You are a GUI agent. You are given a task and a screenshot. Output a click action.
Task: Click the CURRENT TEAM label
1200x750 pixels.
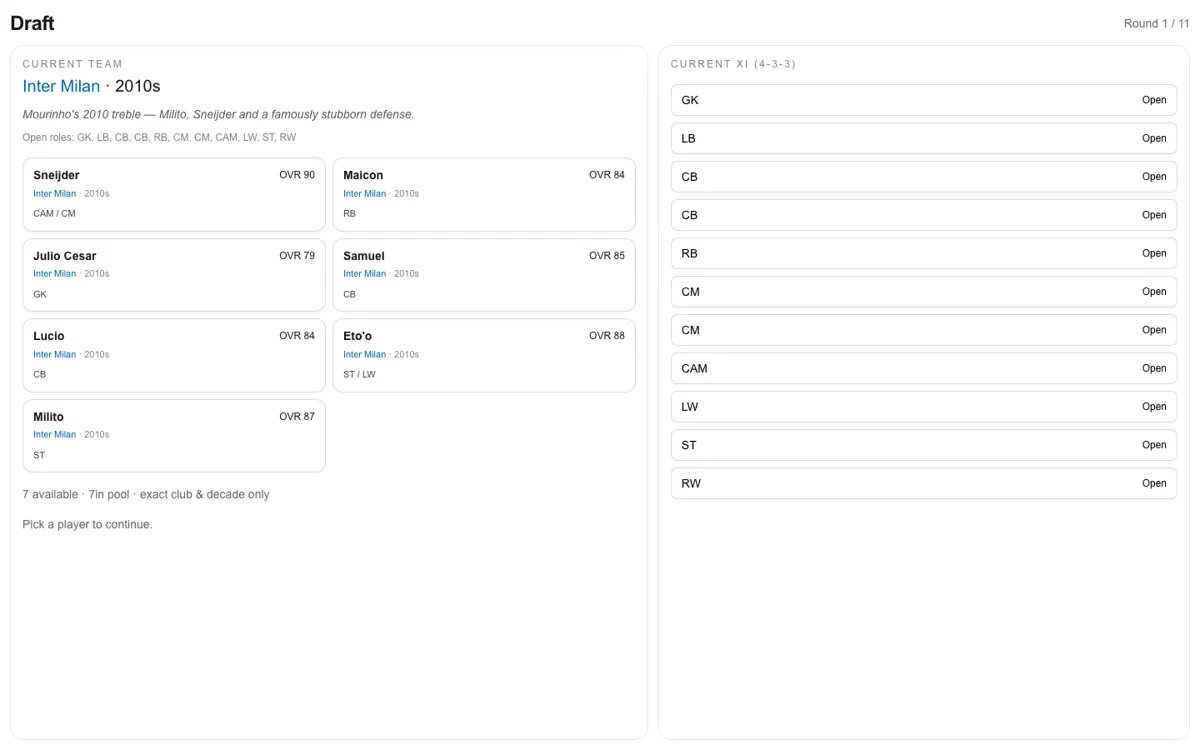[x=73, y=64]
